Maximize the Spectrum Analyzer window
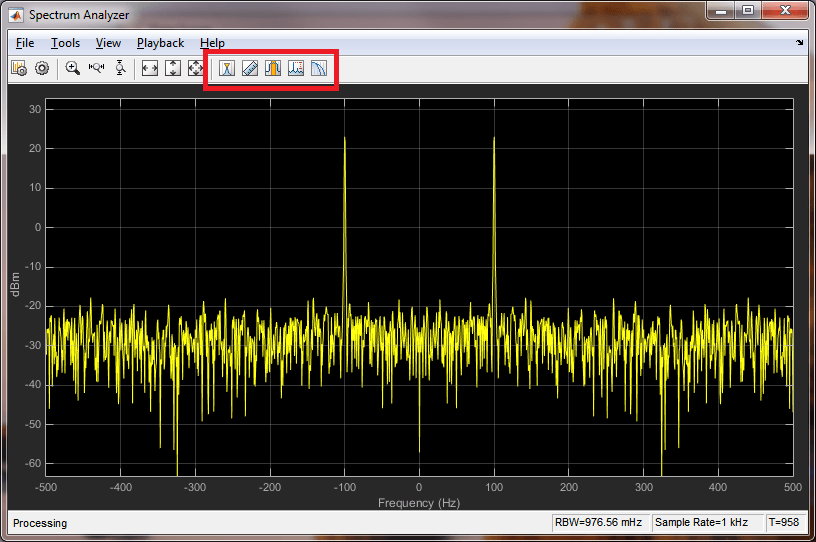Image resolution: width=816 pixels, height=542 pixels. (748, 10)
